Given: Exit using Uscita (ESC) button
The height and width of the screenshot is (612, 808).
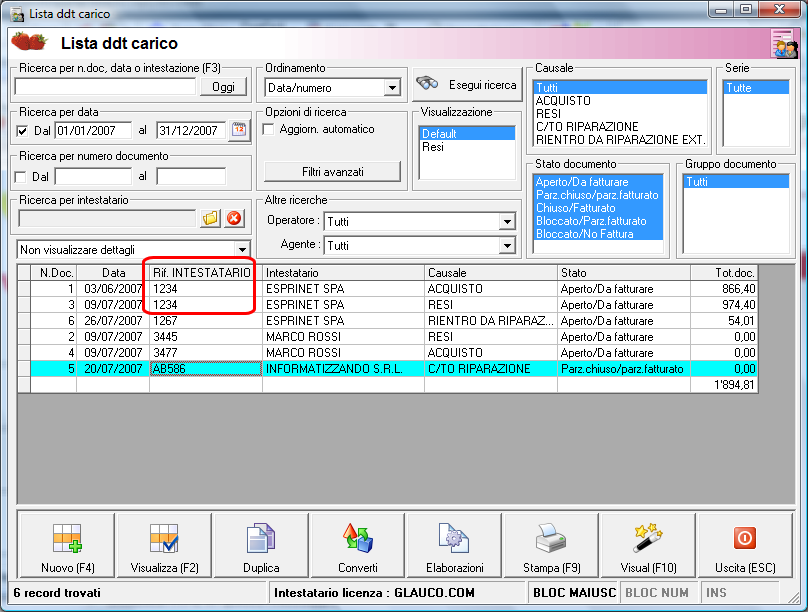Looking at the screenshot, I should click(x=745, y=546).
